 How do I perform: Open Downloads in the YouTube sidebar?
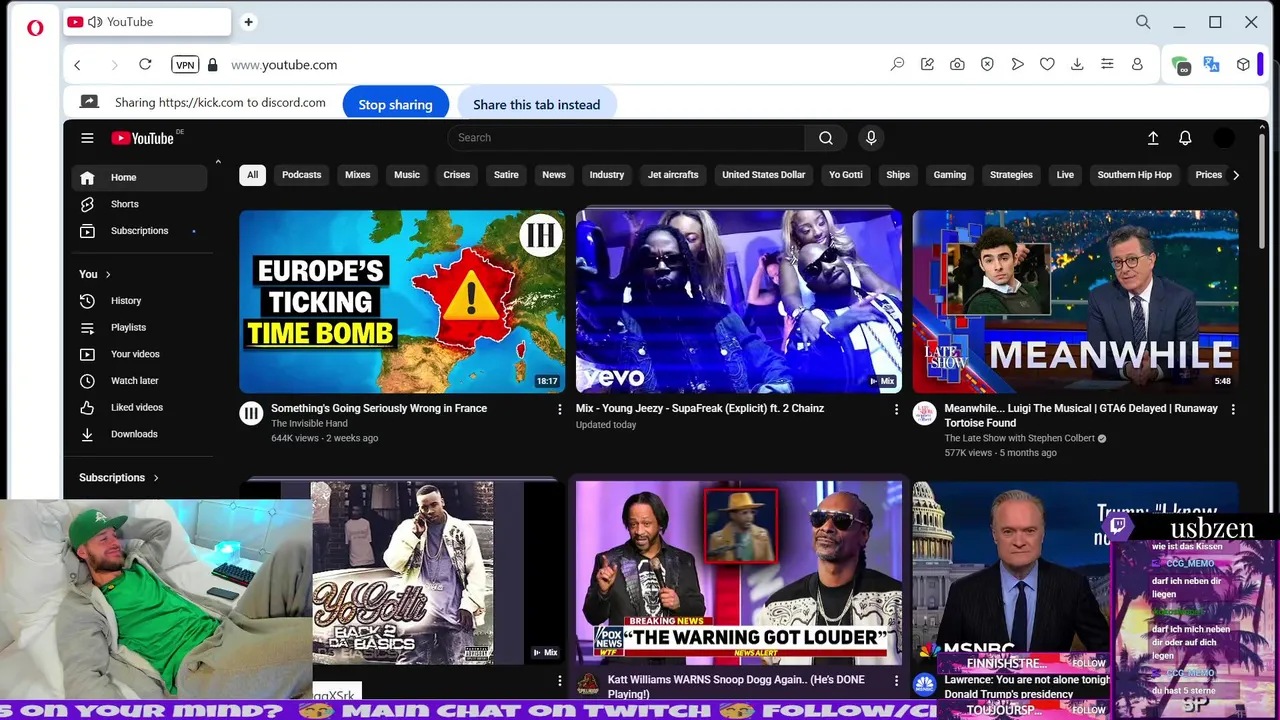[x=139, y=434]
